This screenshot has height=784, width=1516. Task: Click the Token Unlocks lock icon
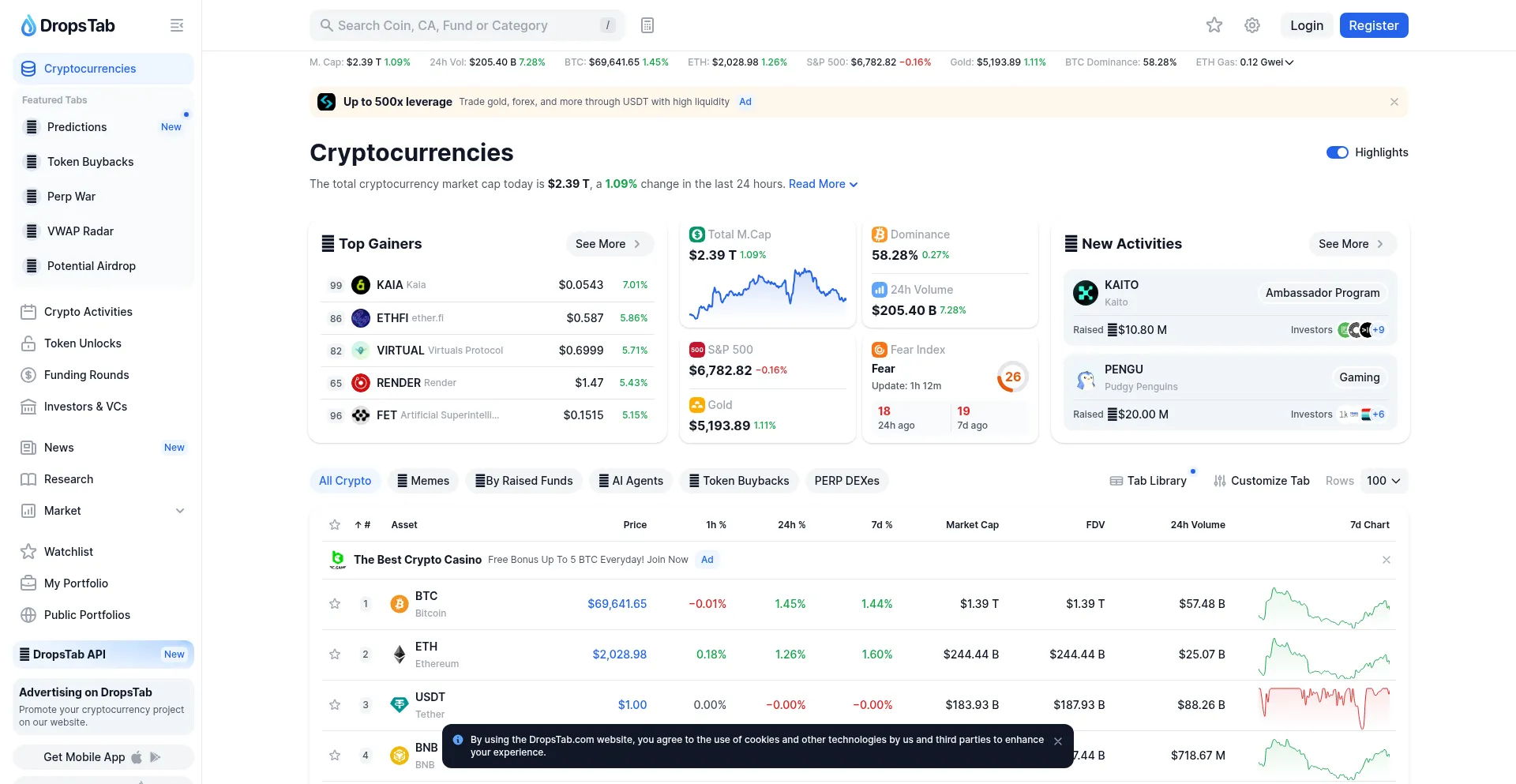[28, 343]
